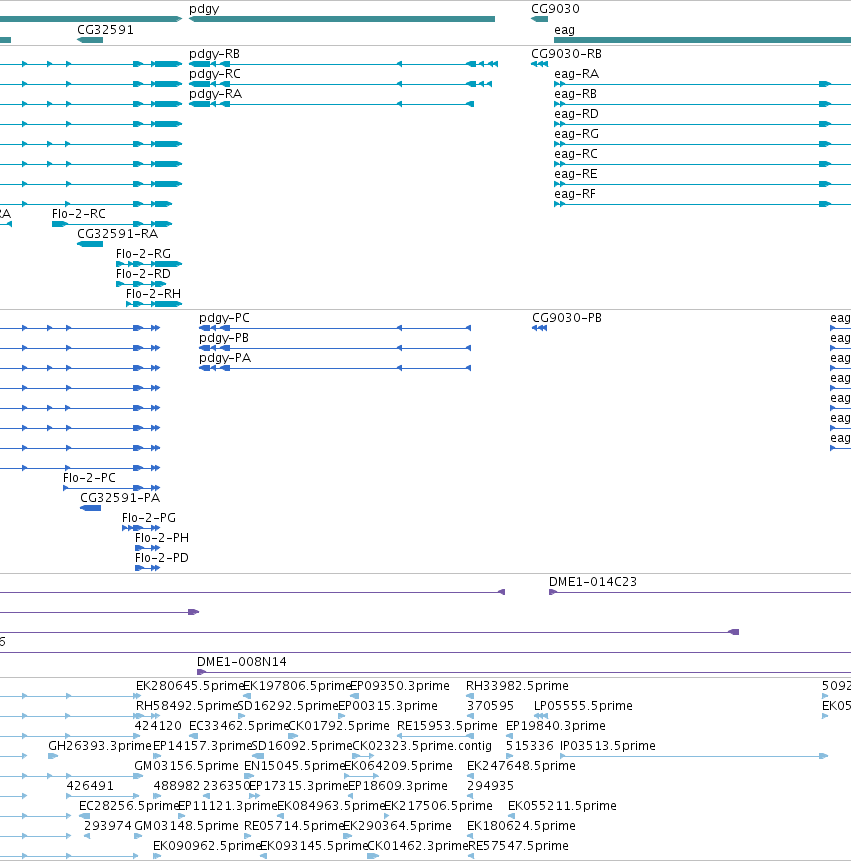Image resolution: width=851 pixels, height=861 pixels.
Task: Click the Flo-2-PC protein label
Action: pyautogui.click(x=89, y=478)
